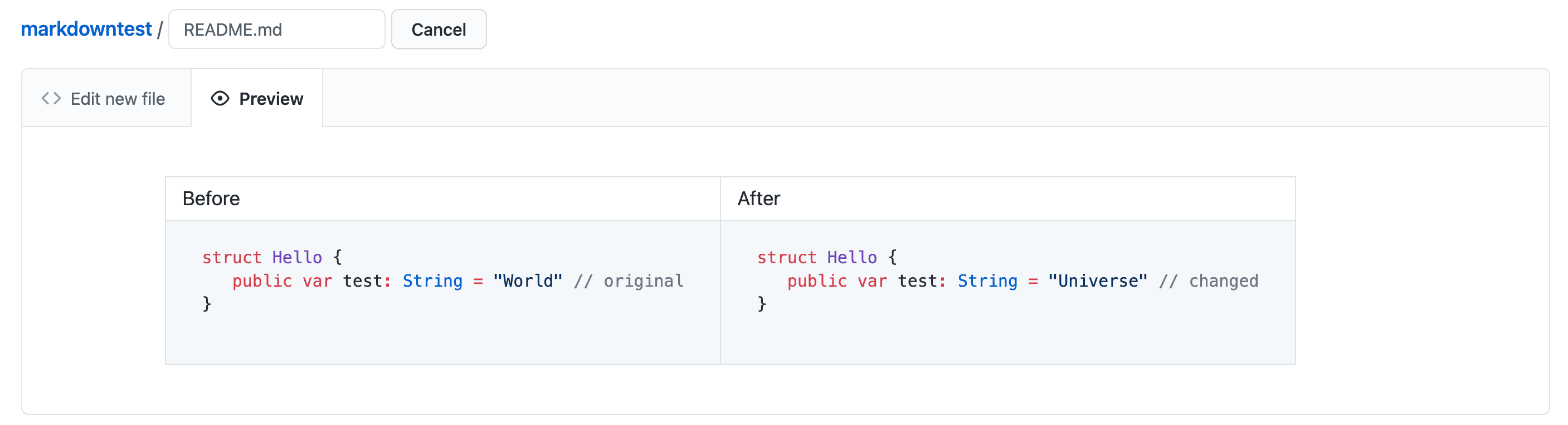Screen dimensions: 1568x425
Task: Click the Hello type name in After column
Action: (x=851, y=258)
